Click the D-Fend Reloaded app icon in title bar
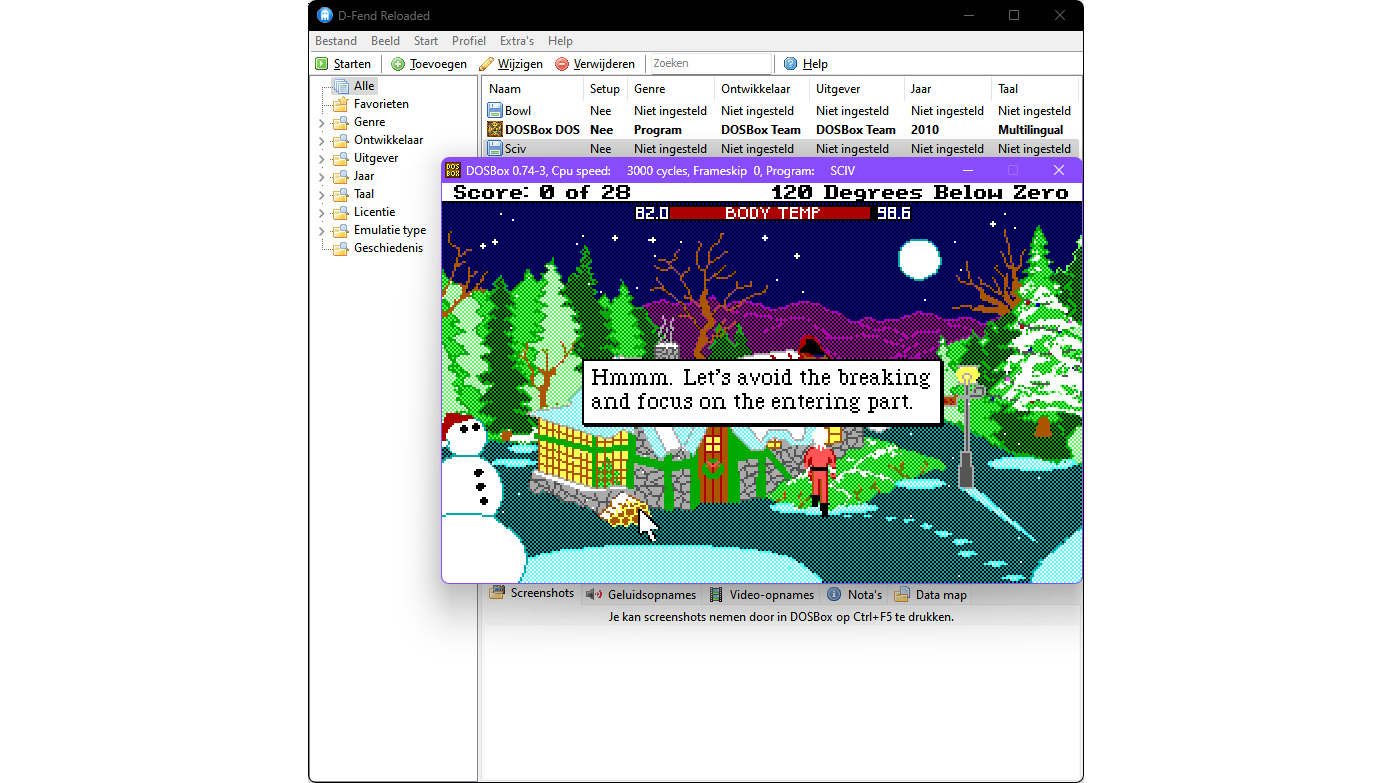This screenshot has height=783, width=1392. click(x=324, y=15)
